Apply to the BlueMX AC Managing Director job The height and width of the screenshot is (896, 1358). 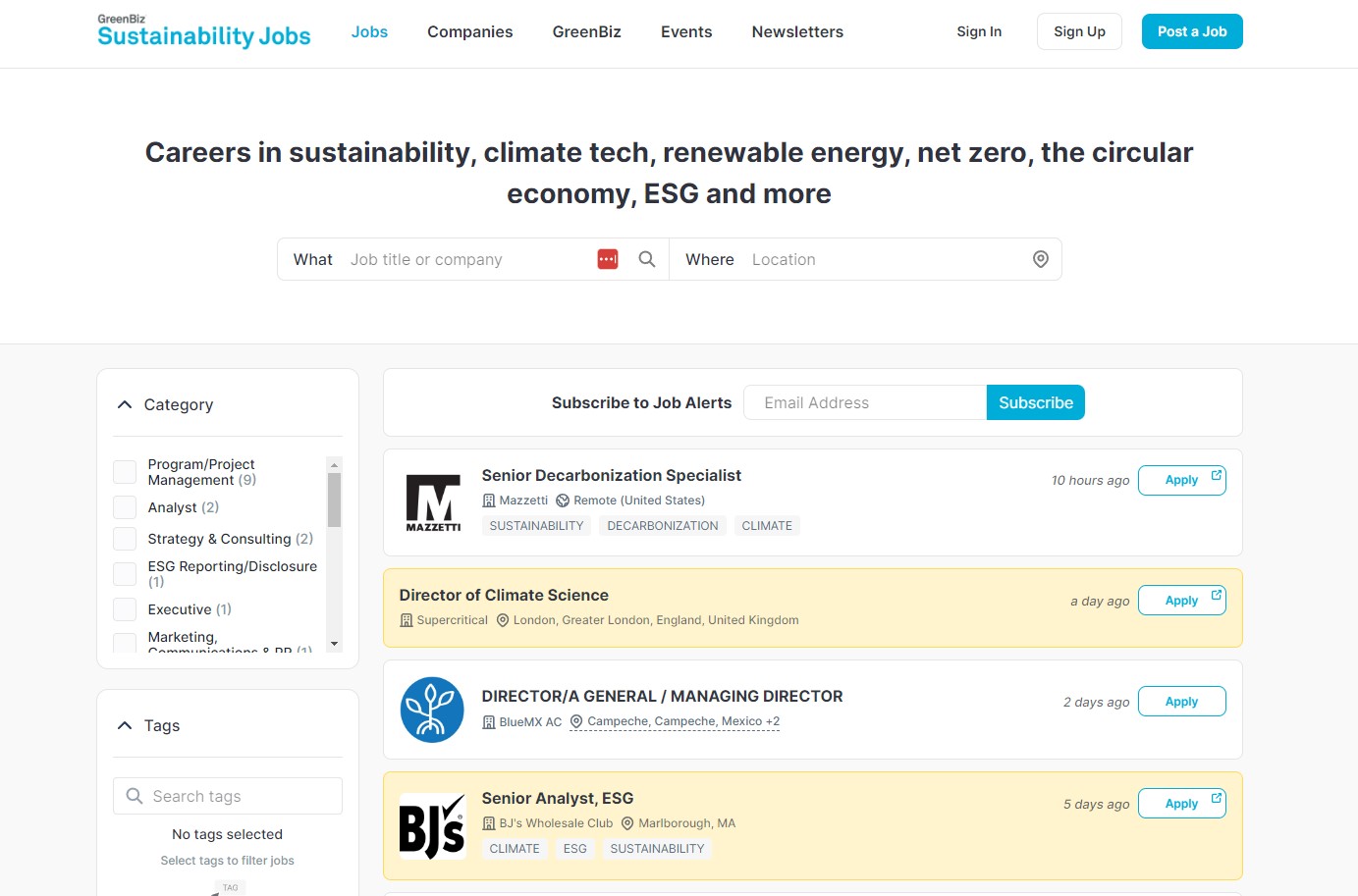point(1182,702)
